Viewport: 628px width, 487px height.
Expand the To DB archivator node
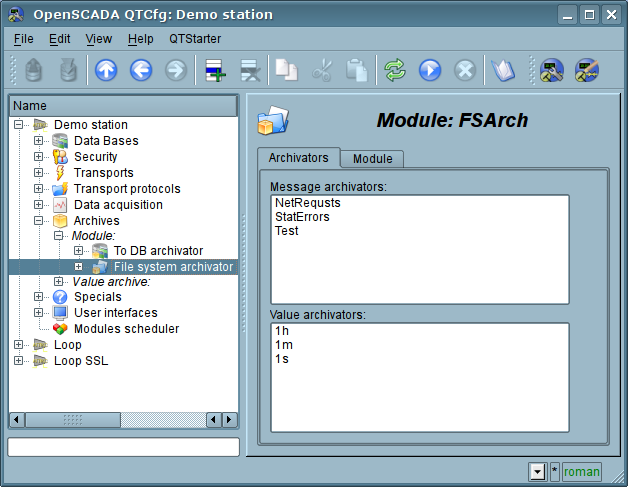pos(78,251)
